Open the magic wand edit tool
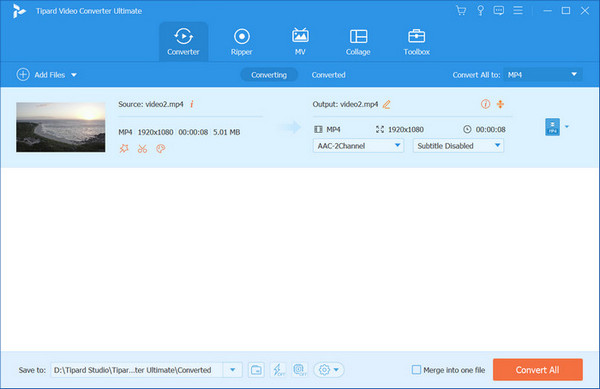The width and height of the screenshot is (600, 389). [124, 149]
